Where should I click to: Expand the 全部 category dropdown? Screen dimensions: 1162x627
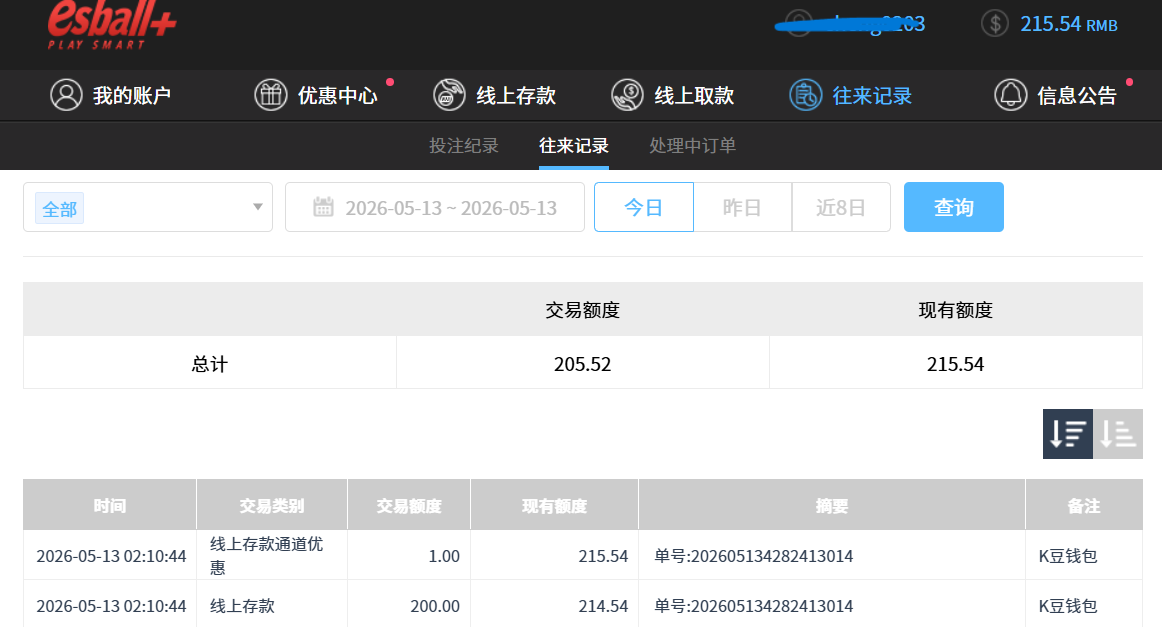coord(148,207)
